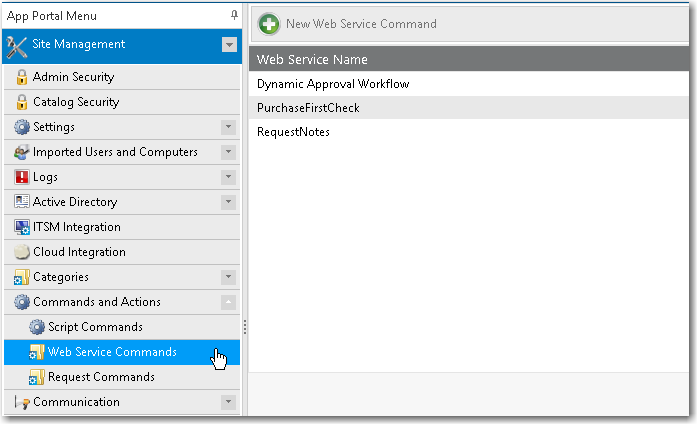Screen dimensions: 697x424
Task: Open the Dynamic Approval Workflow entry
Action: click(x=333, y=84)
